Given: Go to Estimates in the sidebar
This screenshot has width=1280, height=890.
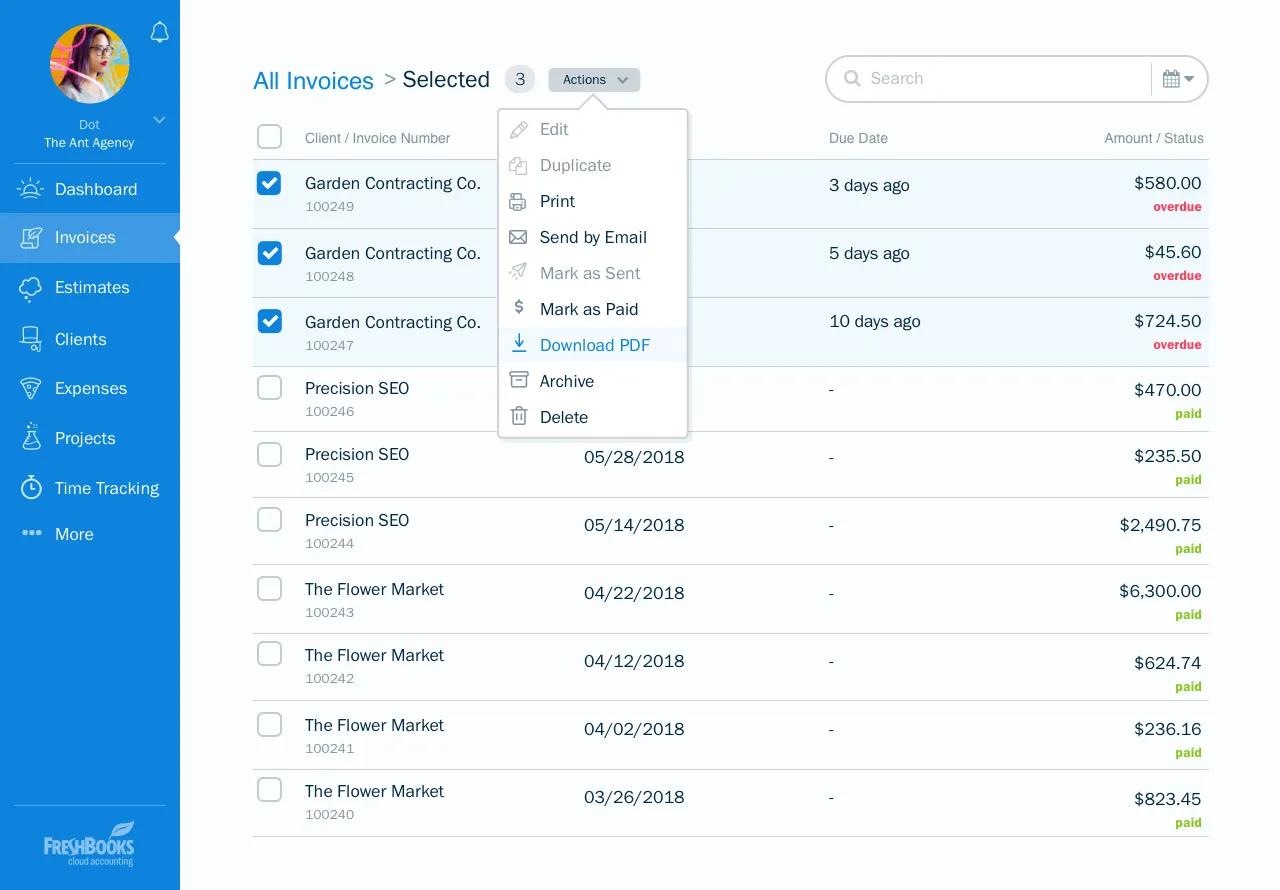Looking at the screenshot, I should point(92,287).
